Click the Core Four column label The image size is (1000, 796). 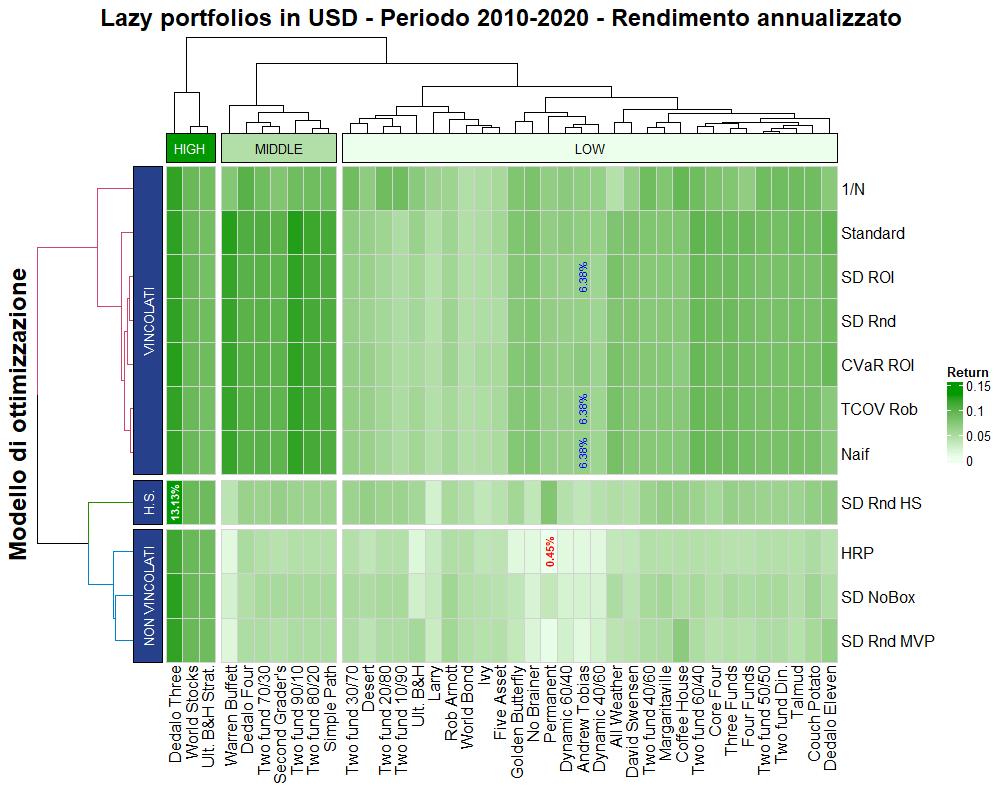tap(714, 700)
